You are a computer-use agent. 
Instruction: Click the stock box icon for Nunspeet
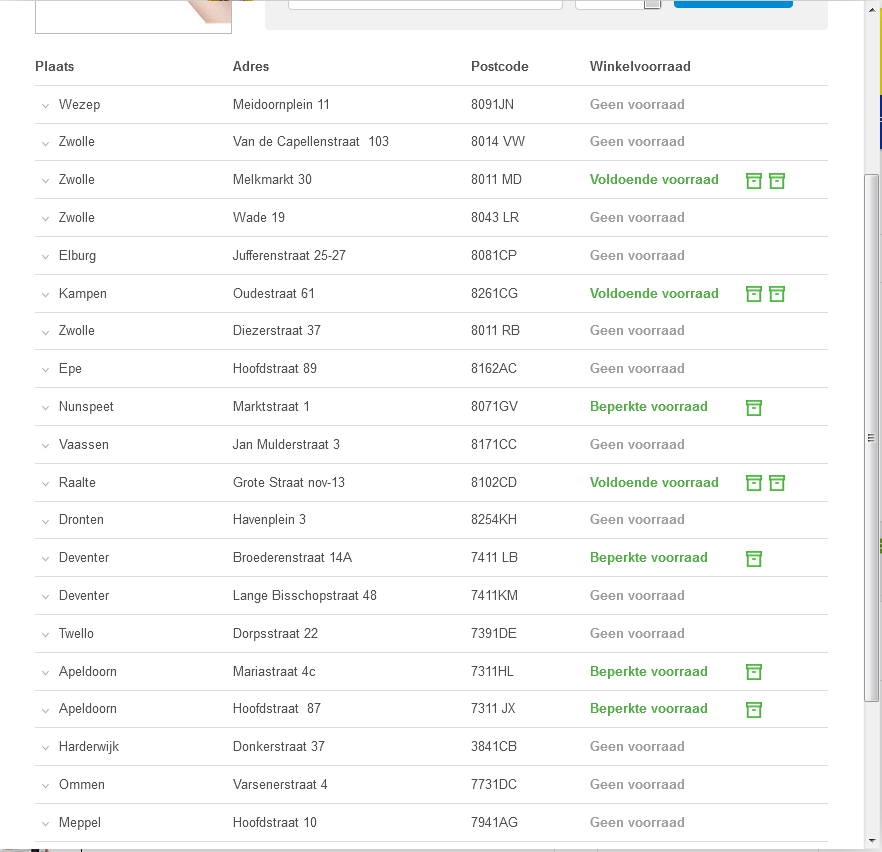[x=754, y=407]
